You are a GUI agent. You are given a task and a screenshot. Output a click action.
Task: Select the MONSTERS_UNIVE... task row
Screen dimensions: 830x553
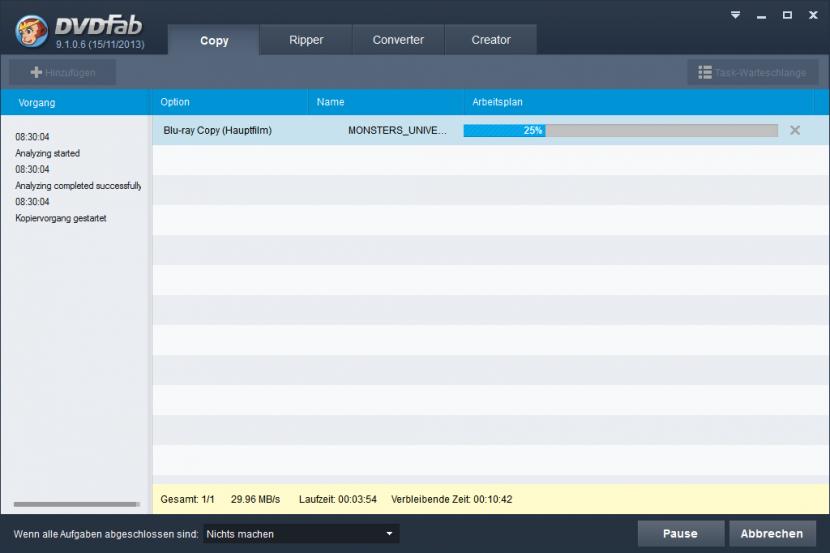coord(397,131)
